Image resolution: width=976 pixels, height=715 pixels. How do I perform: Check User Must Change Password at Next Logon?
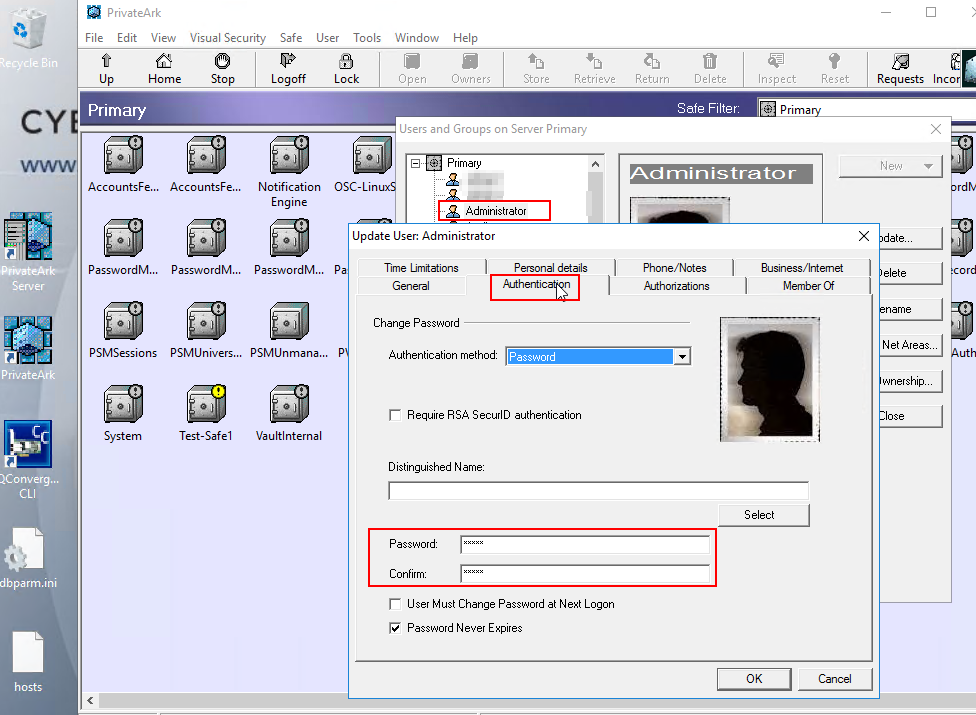[x=395, y=604]
